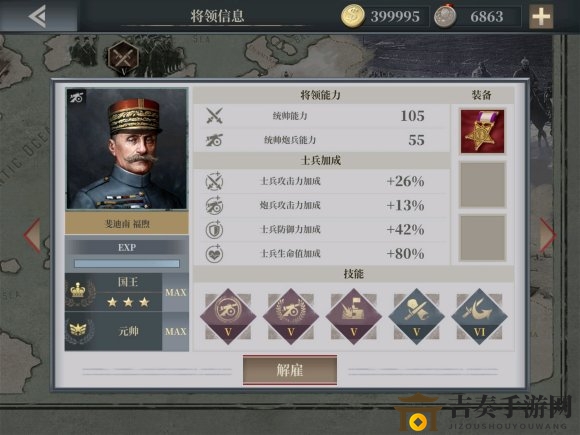580x435 pixels.
Task: Select the level VI skill diamond
Action: [x=479, y=316]
